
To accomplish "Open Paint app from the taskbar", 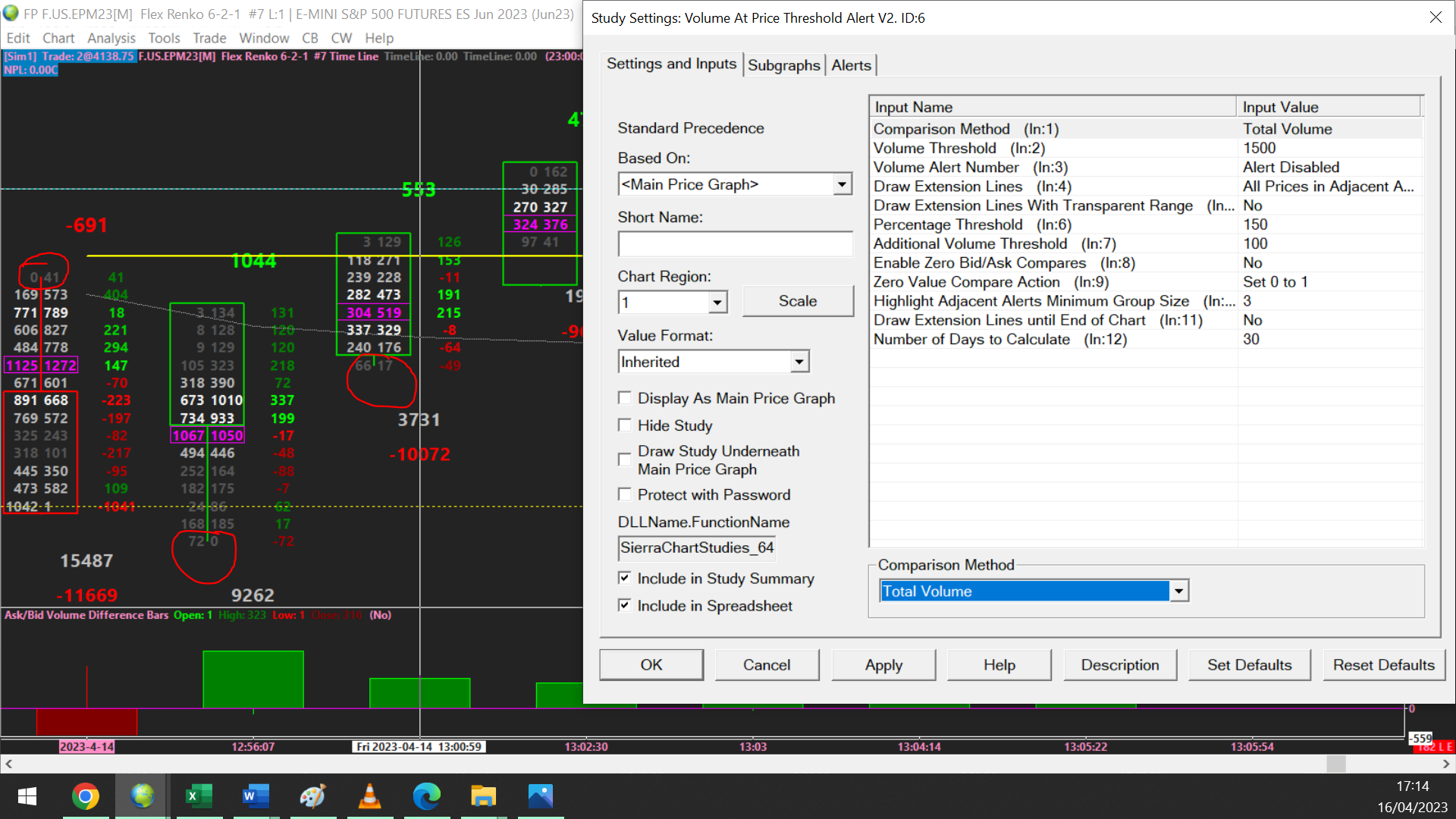I will (x=312, y=796).
